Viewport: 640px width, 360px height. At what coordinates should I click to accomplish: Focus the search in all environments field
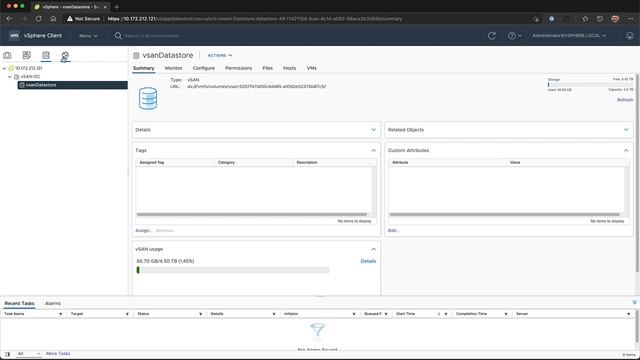(x=152, y=36)
